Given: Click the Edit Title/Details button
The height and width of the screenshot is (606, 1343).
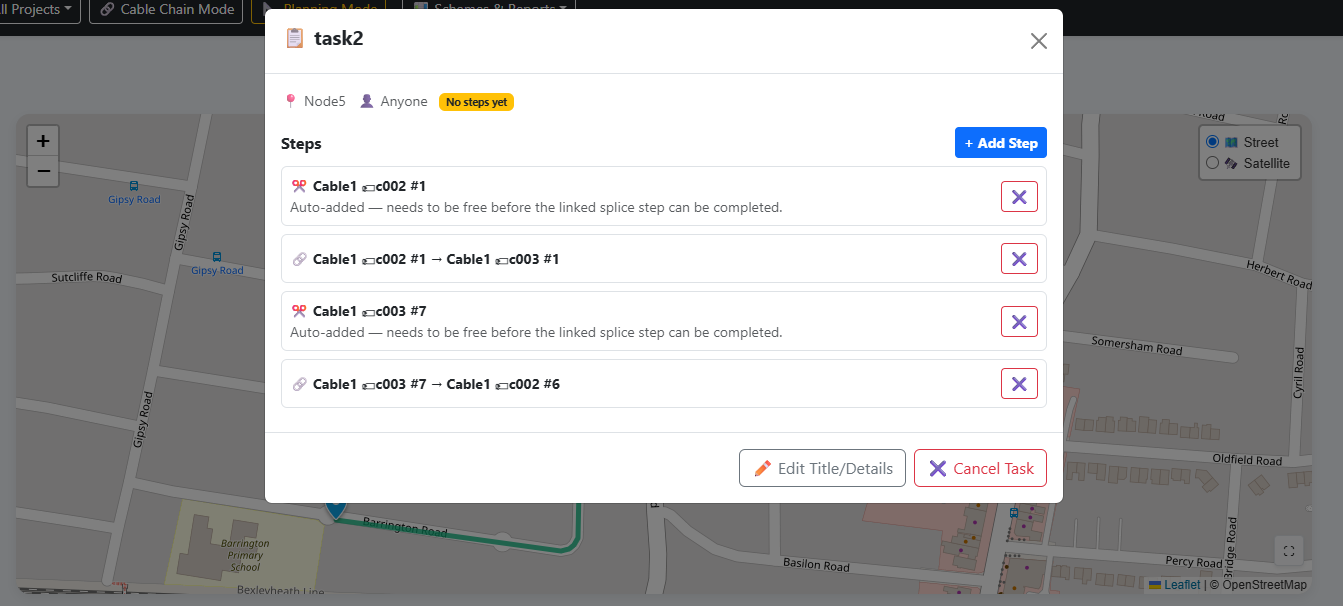Looking at the screenshot, I should (823, 468).
